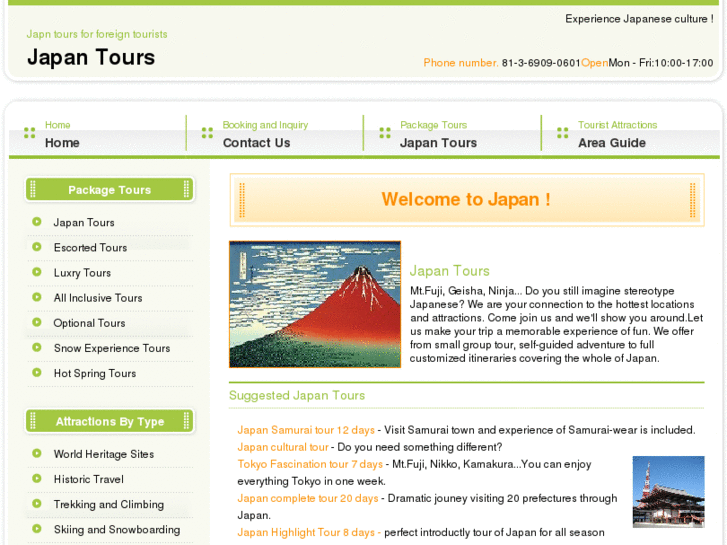Viewport: 727px width, 545px height.
Task: Open Historic Travel link
Action: coord(89,479)
